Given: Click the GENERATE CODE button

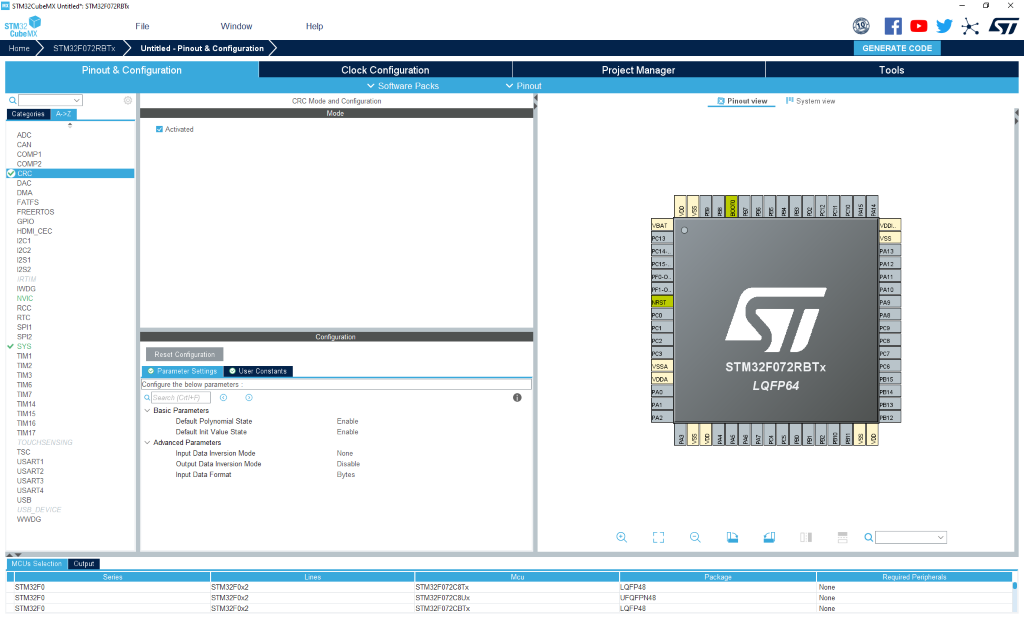Looking at the screenshot, I should 897,48.
